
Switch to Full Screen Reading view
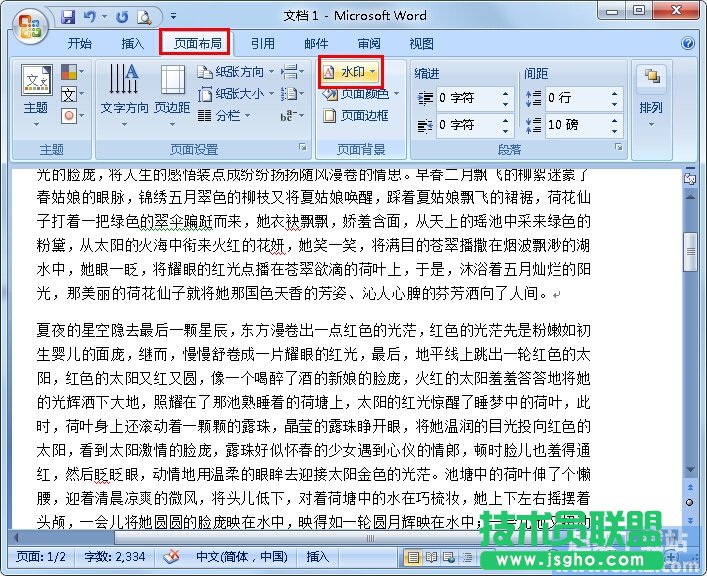(432, 558)
